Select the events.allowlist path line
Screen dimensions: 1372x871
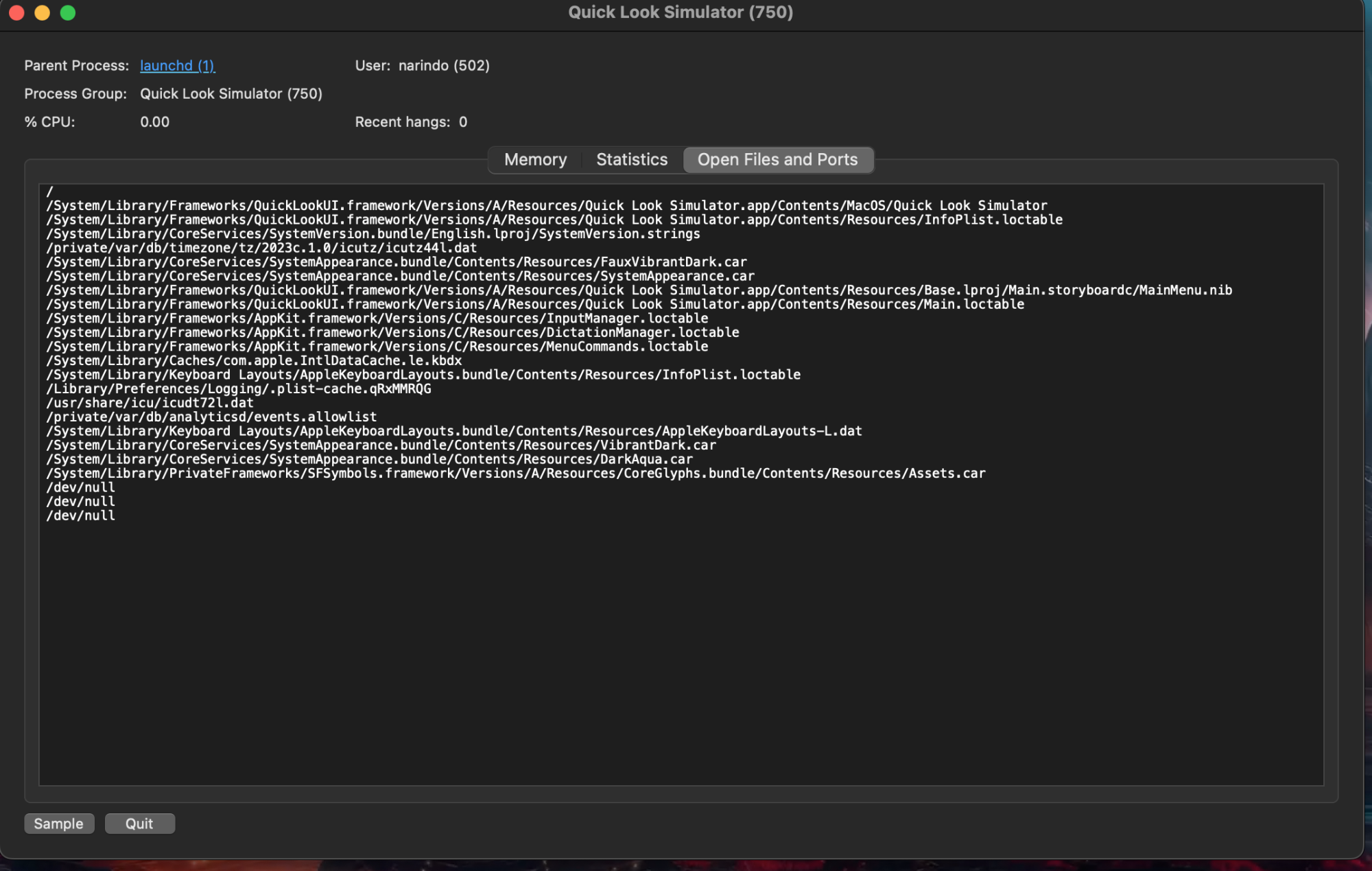coord(211,417)
